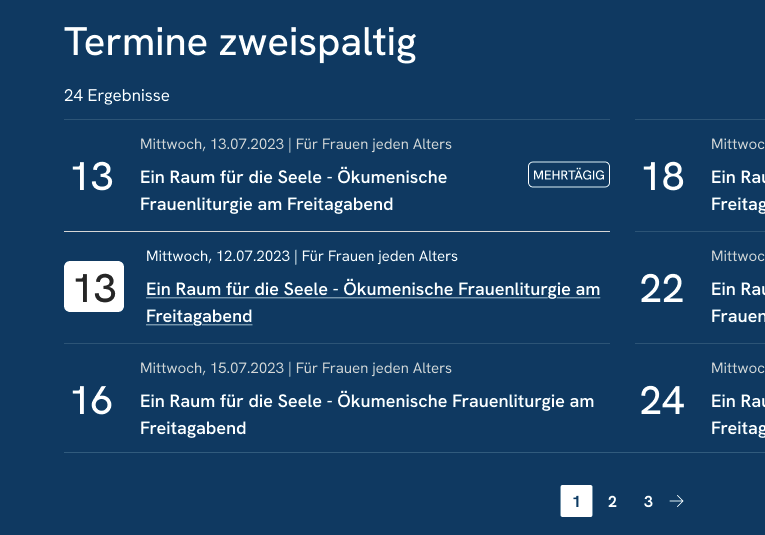Click the date number 18
Image resolution: width=765 pixels, height=535 pixels.
[x=662, y=177]
